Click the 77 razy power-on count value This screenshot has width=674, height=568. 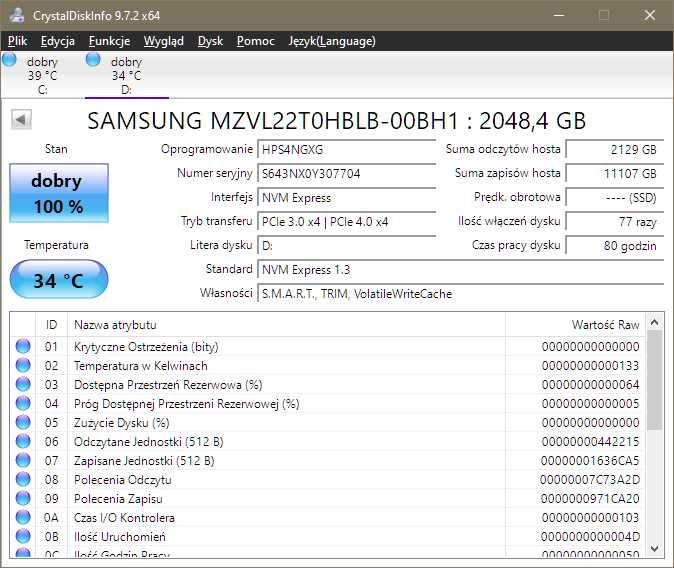click(615, 222)
